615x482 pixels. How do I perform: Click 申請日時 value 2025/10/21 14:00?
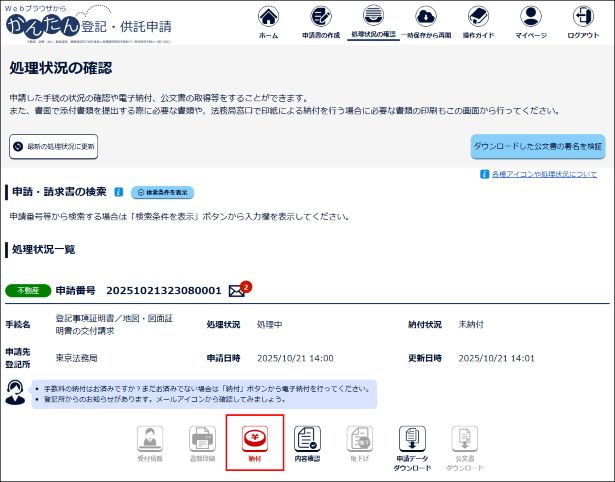coord(295,358)
